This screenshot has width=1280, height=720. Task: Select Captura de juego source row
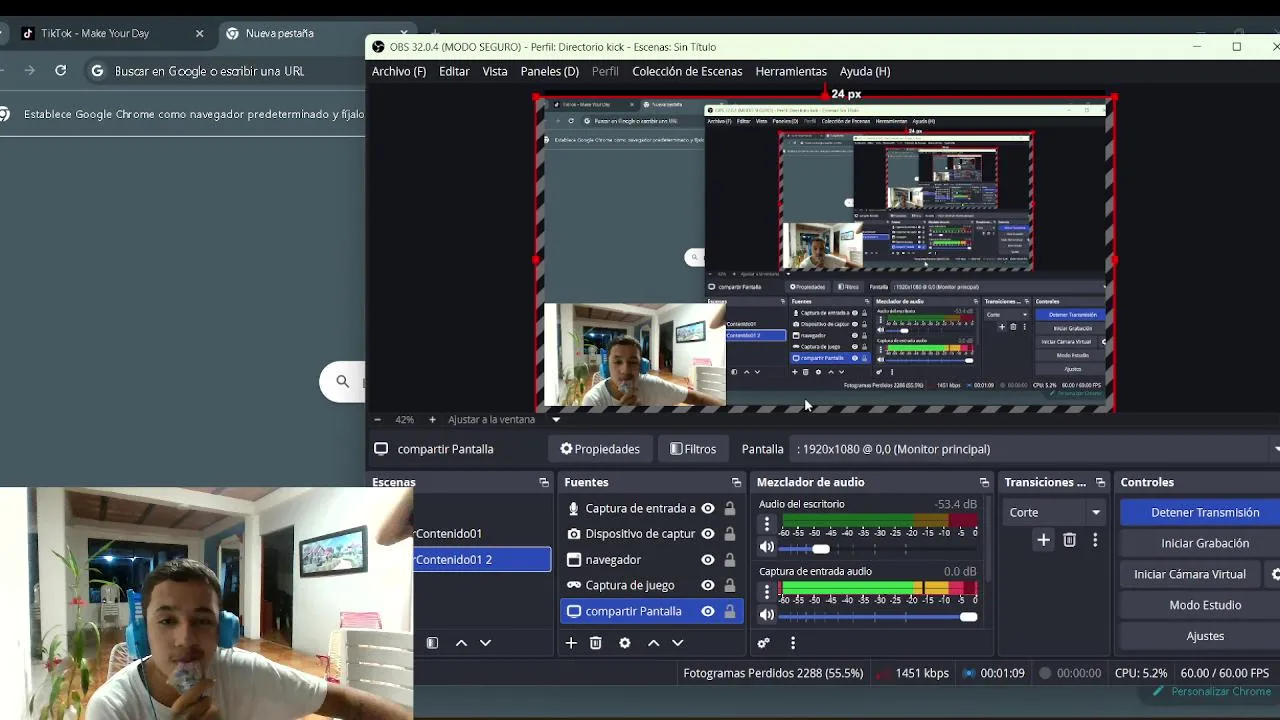pyautogui.click(x=651, y=585)
